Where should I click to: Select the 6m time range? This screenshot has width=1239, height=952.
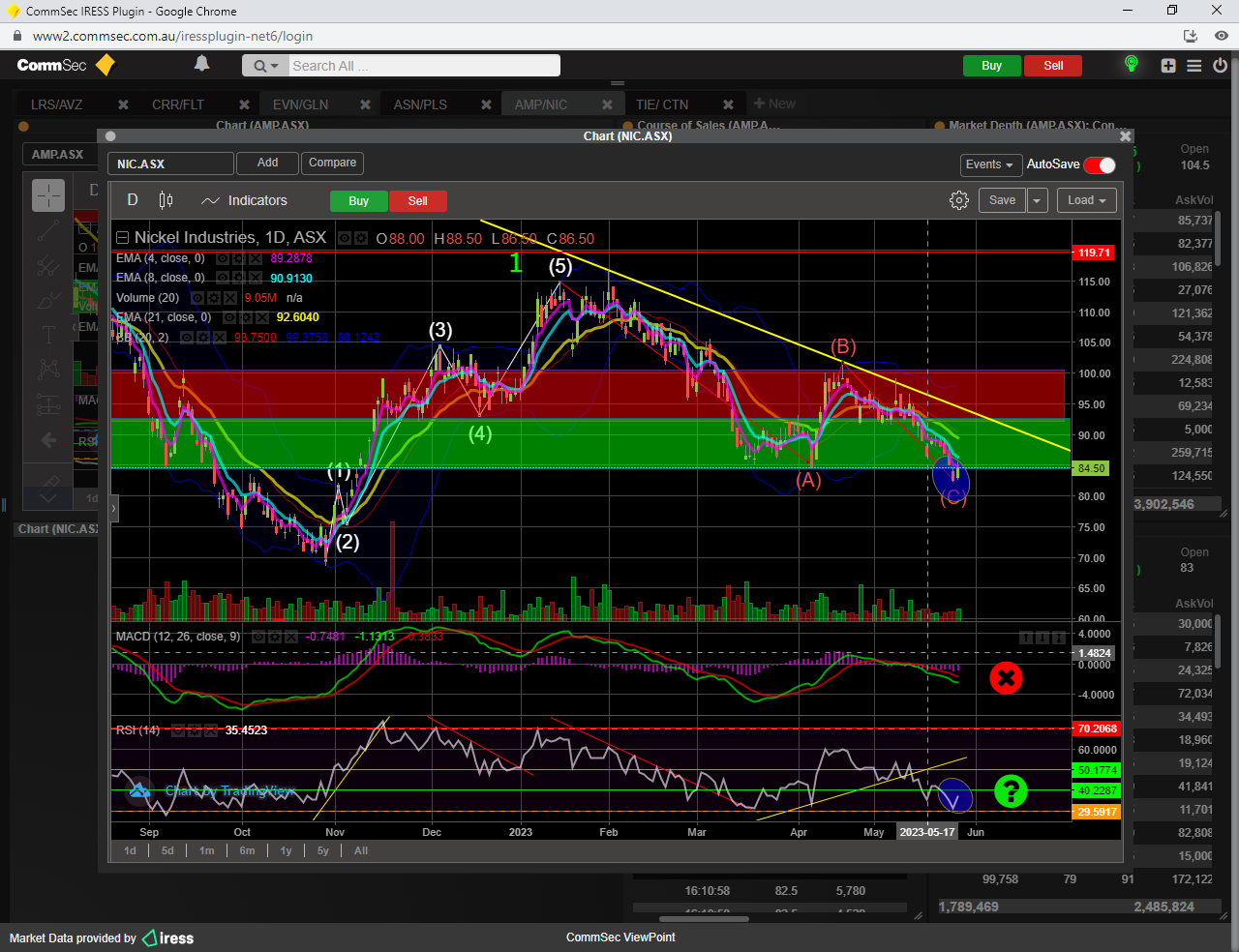click(x=247, y=850)
